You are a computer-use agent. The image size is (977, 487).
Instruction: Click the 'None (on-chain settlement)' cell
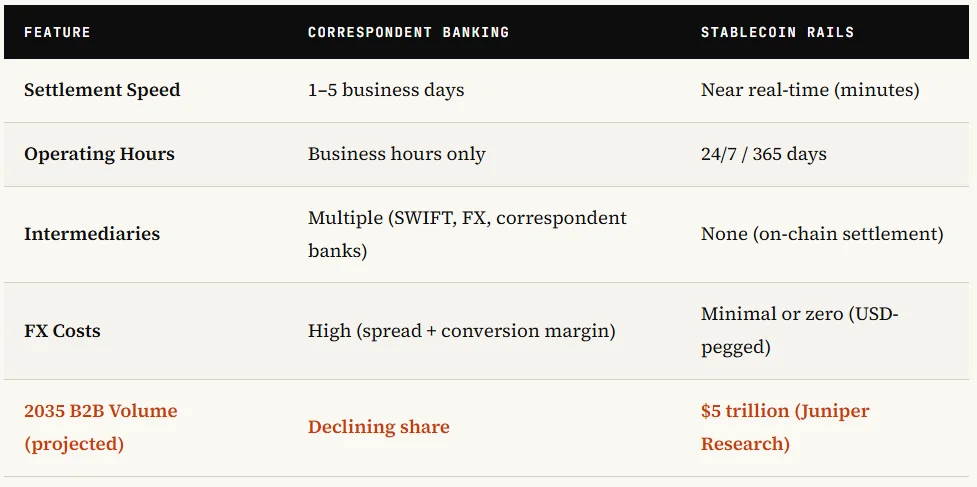point(821,234)
